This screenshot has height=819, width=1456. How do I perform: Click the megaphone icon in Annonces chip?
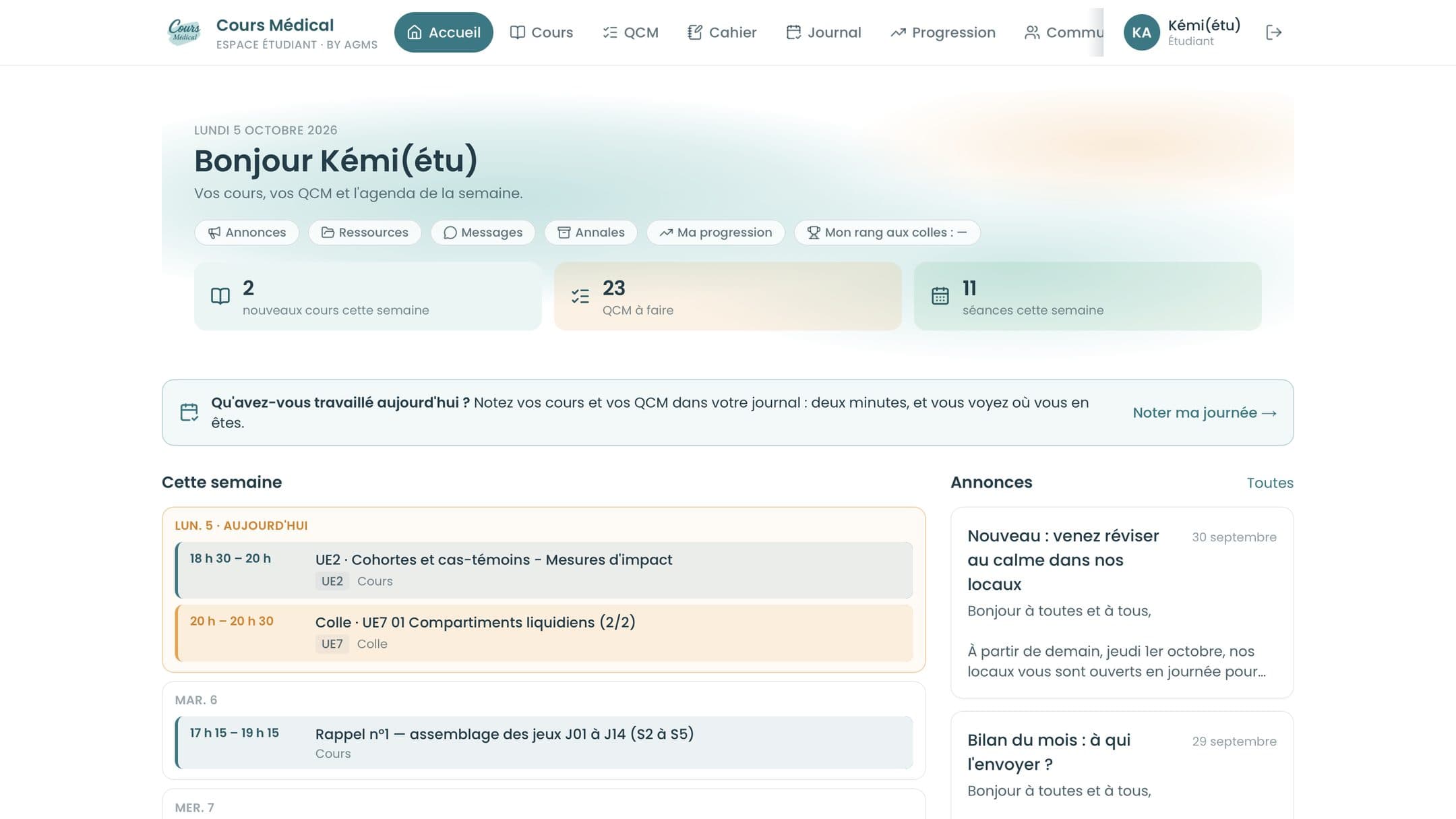[214, 233]
